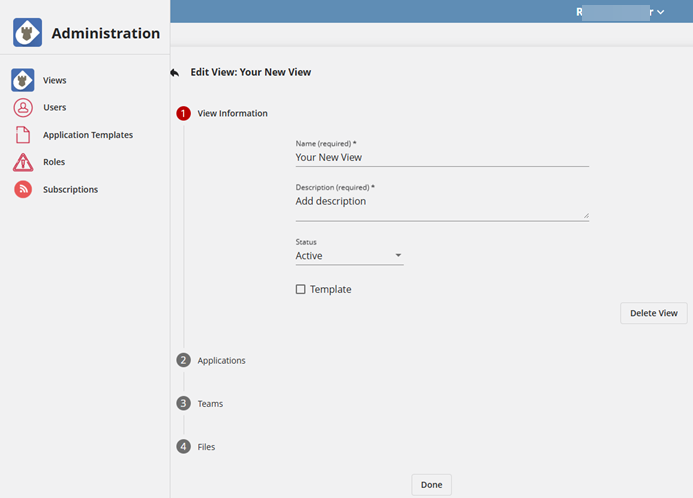Click the Roles warning triangle icon
The height and width of the screenshot is (498, 693).
[x=23, y=162]
